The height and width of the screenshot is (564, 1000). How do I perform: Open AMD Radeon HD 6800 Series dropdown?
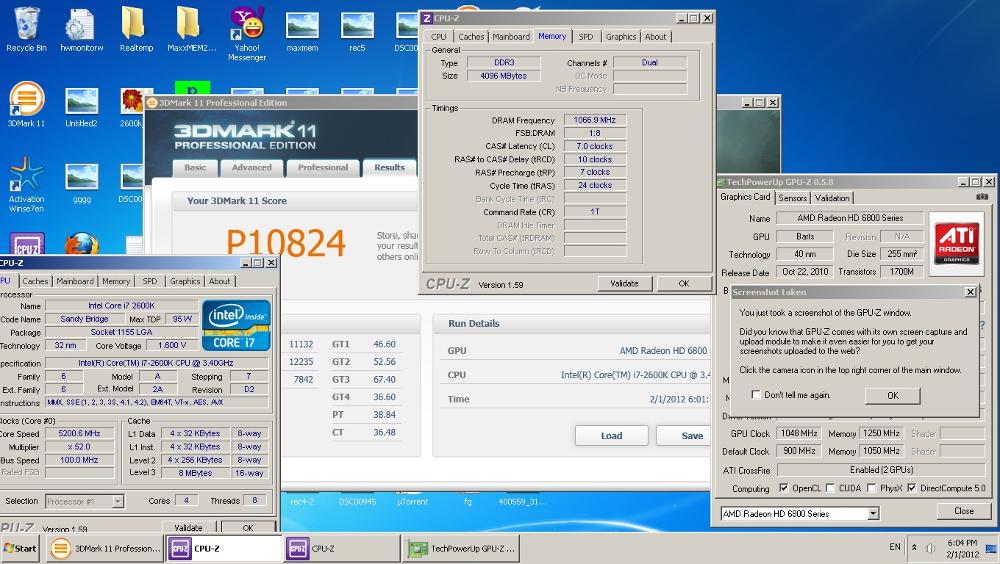[873, 514]
